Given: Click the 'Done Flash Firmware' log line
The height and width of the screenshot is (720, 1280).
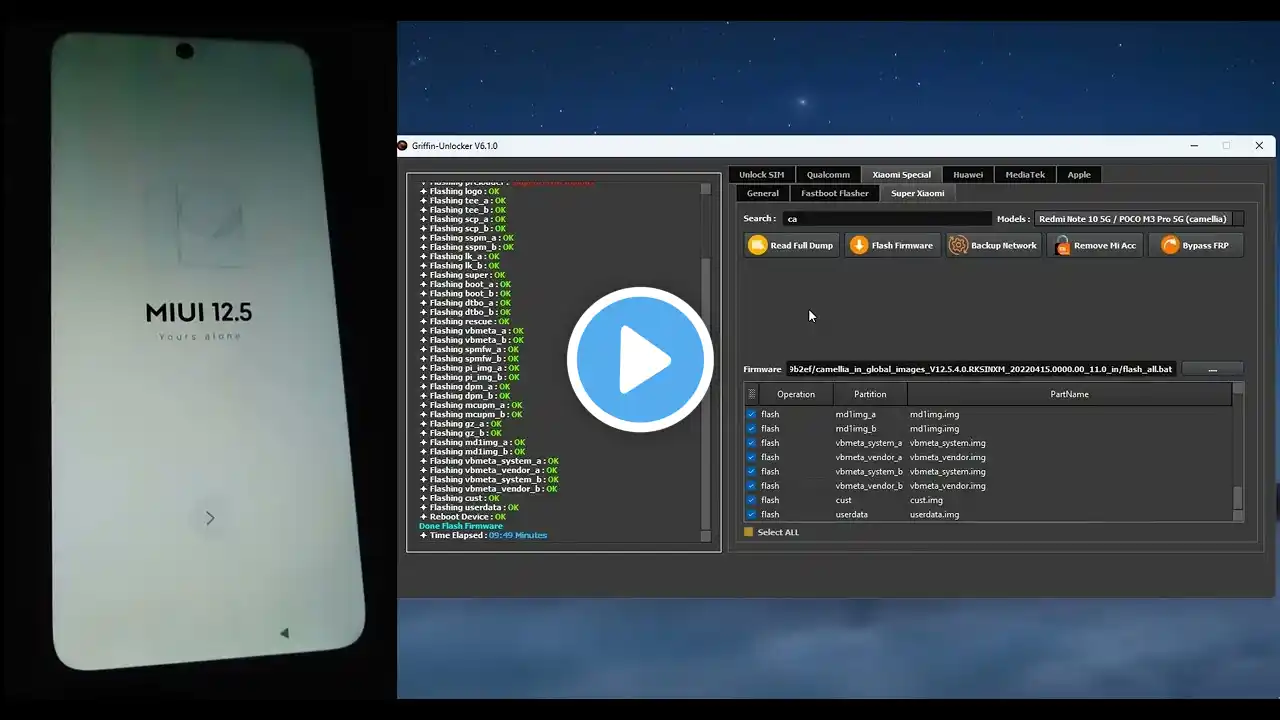Looking at the screenshot, I should [461, 526].
